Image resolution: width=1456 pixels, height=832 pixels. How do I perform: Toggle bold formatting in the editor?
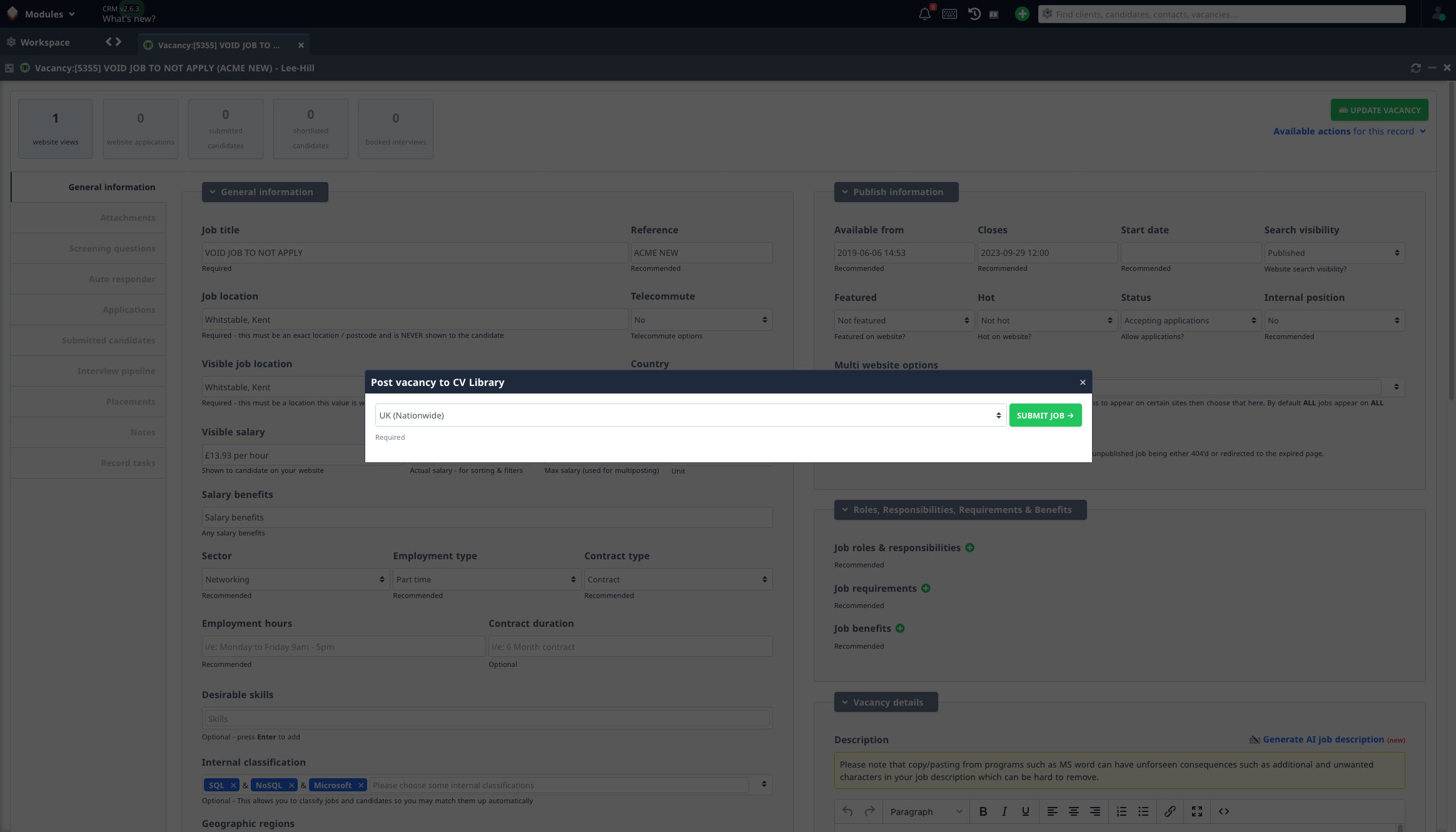(983, 811)
